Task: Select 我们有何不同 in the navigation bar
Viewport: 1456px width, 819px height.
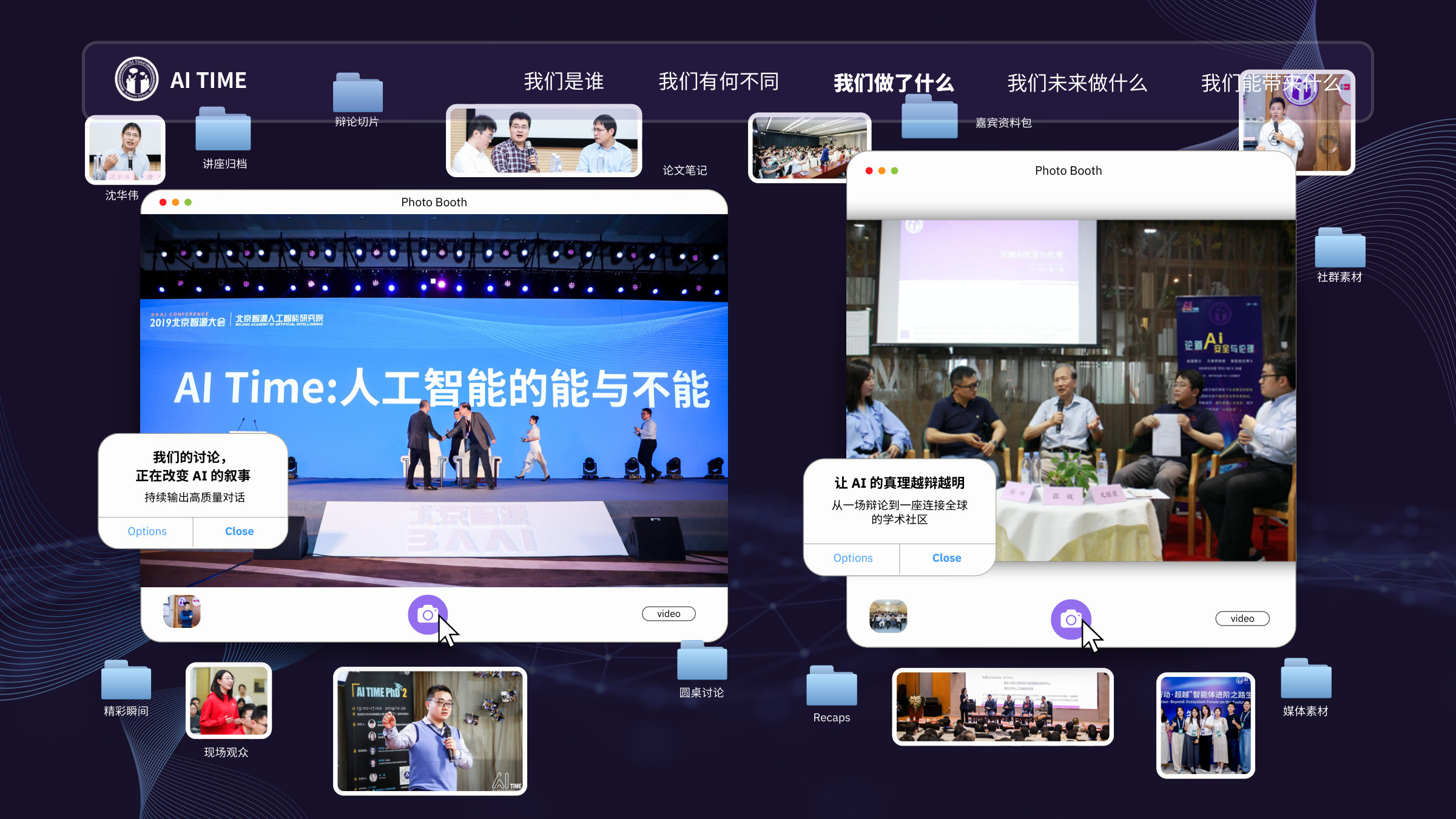Action: coord(719,81)
